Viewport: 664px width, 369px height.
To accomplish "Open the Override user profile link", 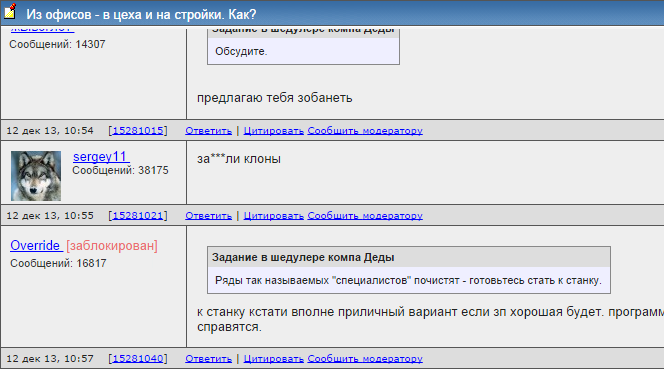I will [36, 246].
